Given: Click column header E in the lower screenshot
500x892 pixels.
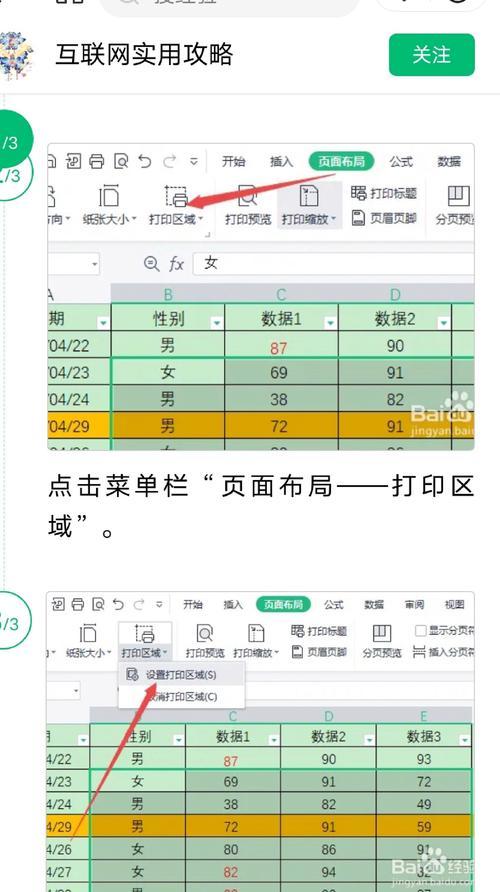Looking at the screenshot, I should pyautogui.click(x=424, y=715).
